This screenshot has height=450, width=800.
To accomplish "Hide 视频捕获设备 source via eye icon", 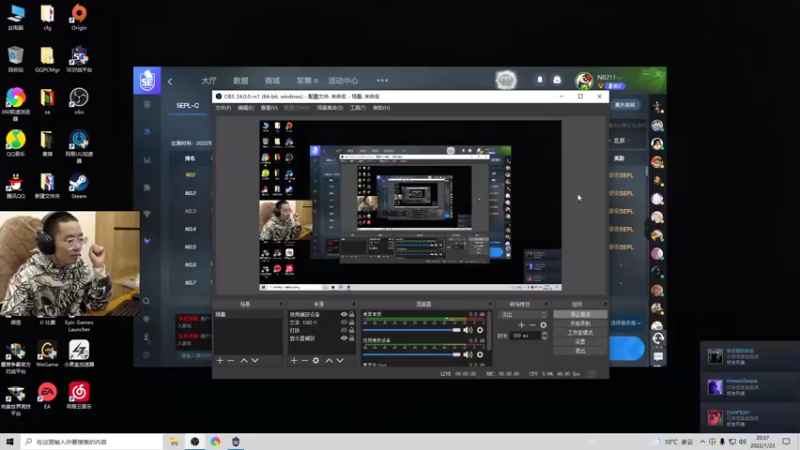I will pyautogui.click(x=344, y=315).
